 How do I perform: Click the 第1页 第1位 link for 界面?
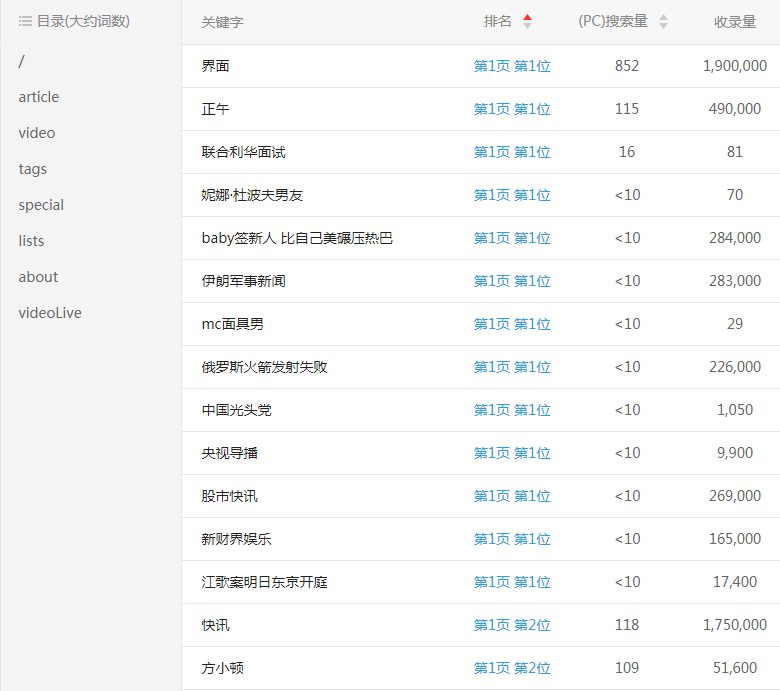512,66
